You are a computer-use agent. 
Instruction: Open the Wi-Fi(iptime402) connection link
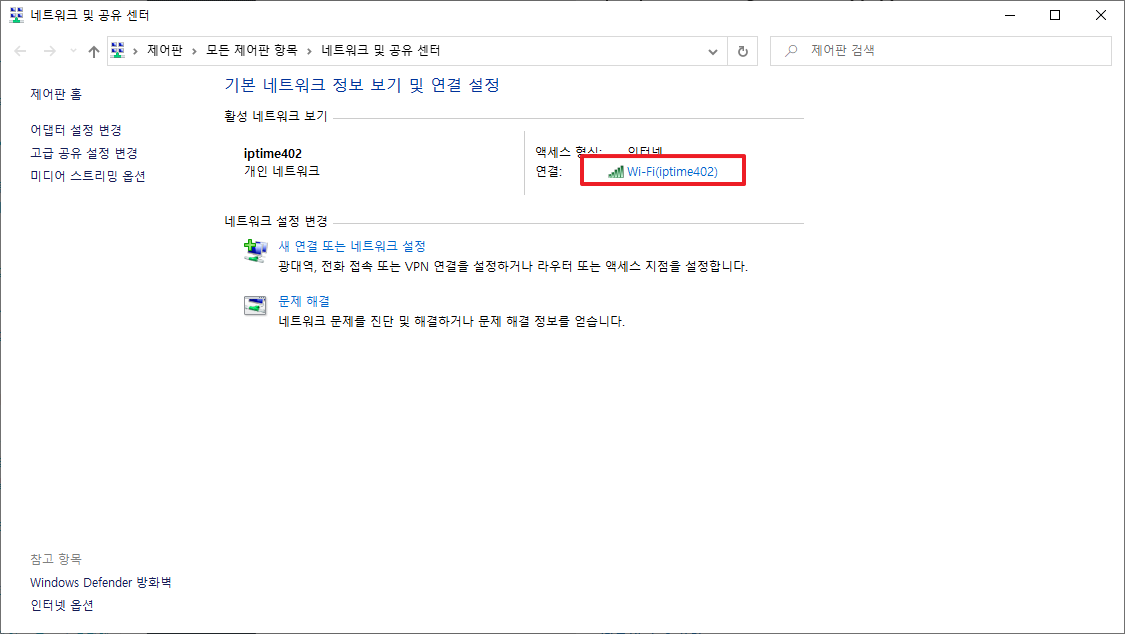pos(672,171)
